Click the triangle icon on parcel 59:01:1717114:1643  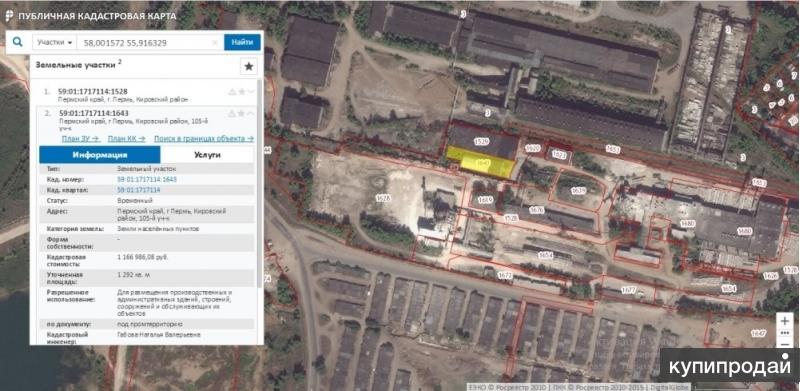[232, 113]
